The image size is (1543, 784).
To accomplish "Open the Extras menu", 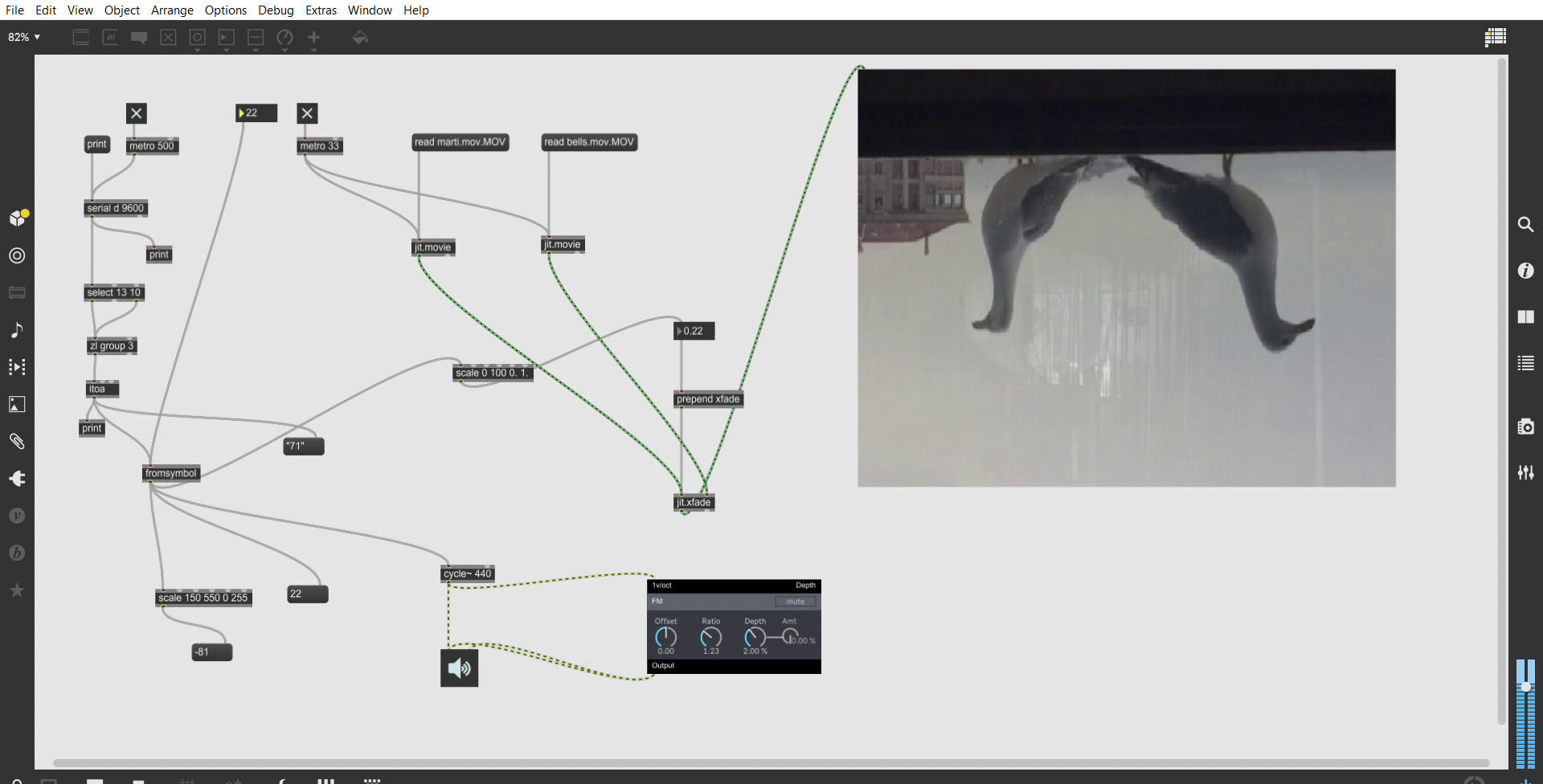I will [321, 10].
